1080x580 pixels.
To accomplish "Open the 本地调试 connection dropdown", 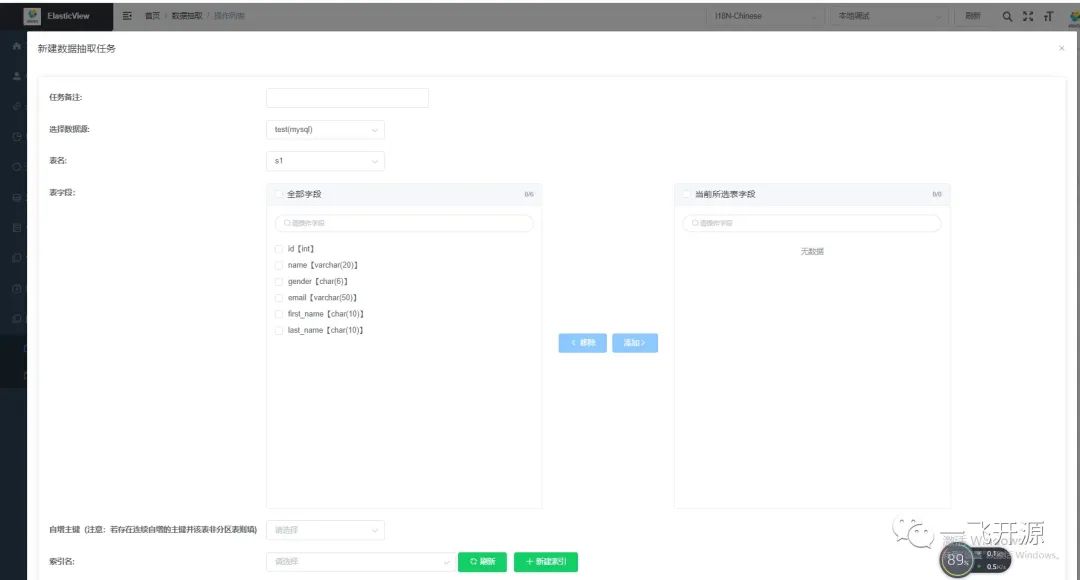I will point(890,16).
